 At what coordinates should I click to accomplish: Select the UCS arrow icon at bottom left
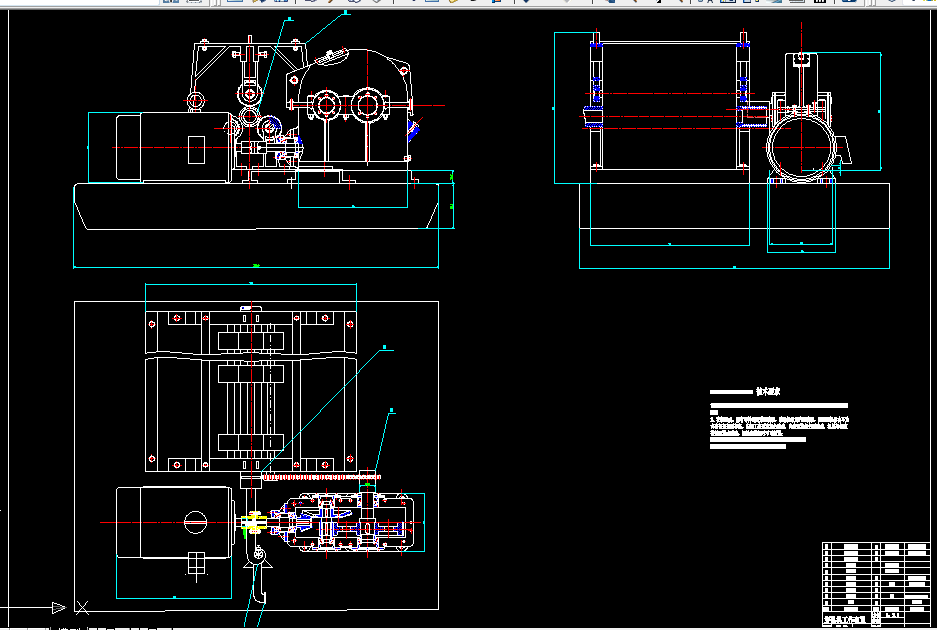(x=59, y=608)
